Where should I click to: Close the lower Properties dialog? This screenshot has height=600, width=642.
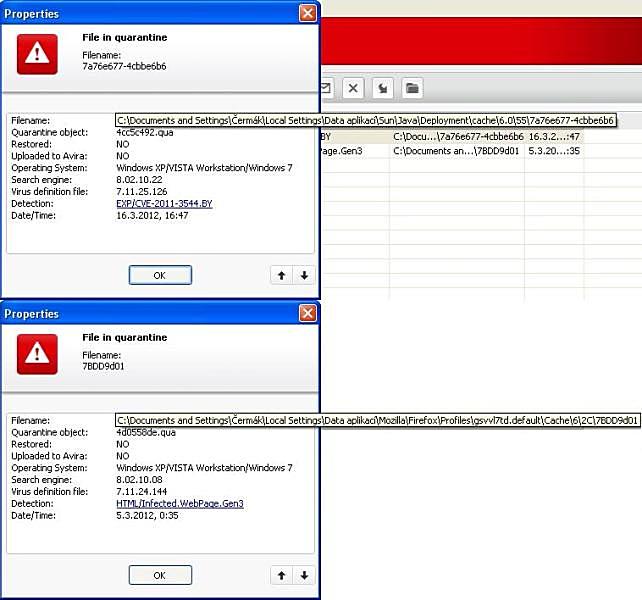308,313
